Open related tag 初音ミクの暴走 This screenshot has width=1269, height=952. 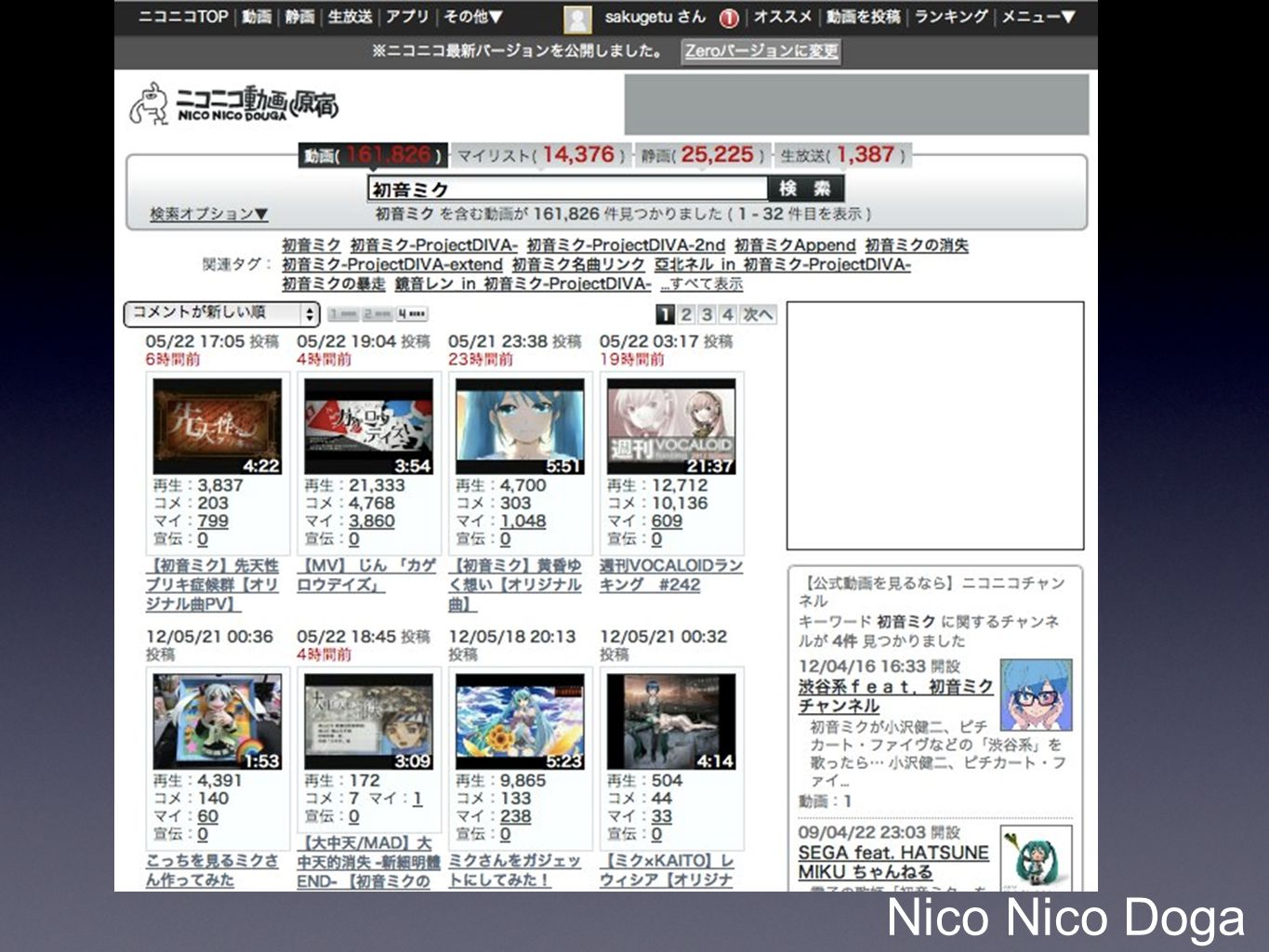tap(334, 284)
